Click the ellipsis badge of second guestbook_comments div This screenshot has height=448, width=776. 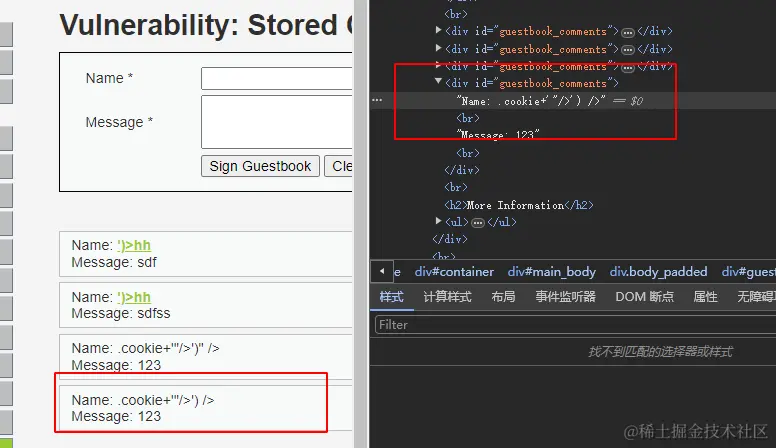click(628, 50)
